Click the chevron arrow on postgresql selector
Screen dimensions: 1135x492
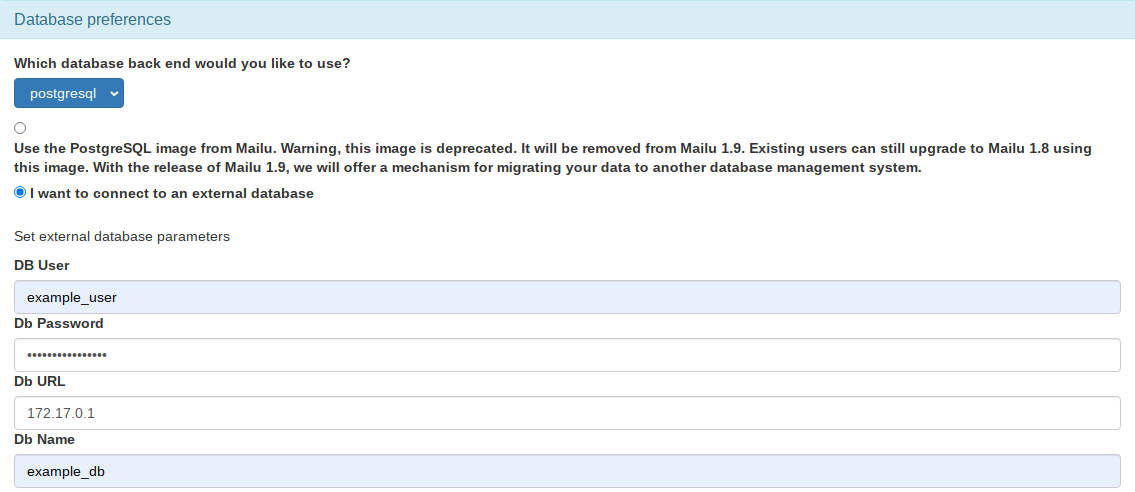pos(113,93)
